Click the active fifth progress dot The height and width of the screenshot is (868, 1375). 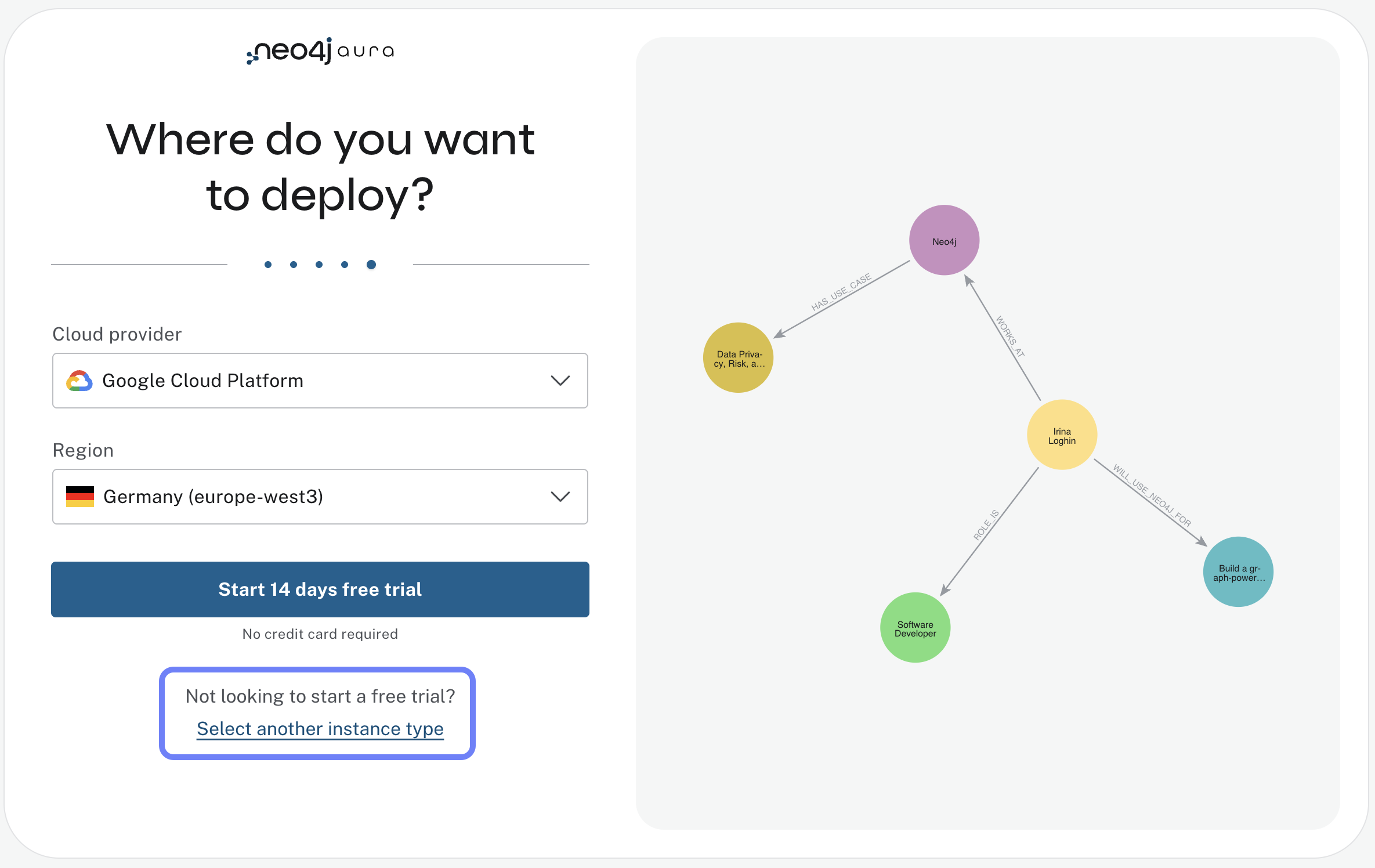[371, 264]
